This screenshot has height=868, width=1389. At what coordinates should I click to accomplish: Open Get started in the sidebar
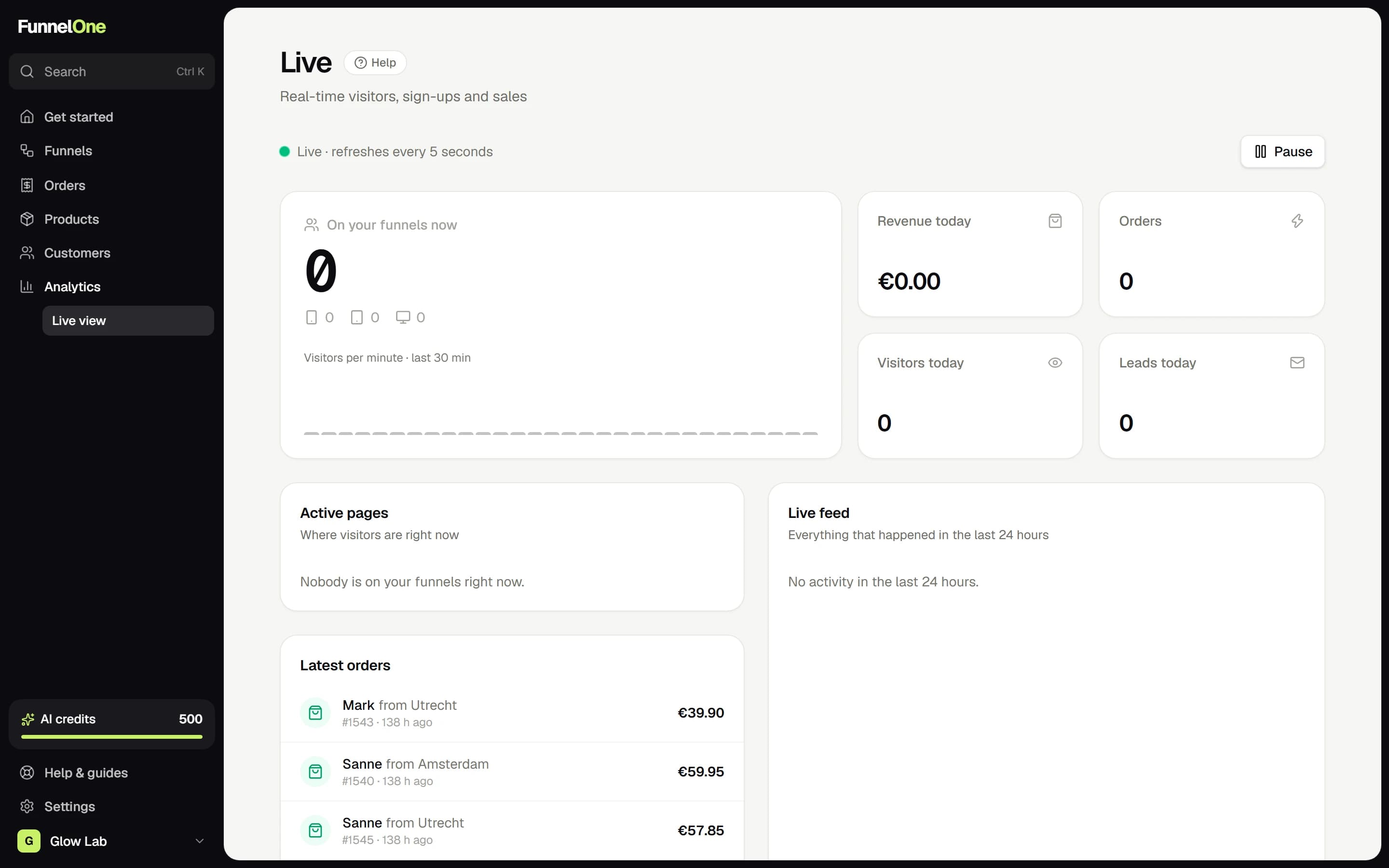click(112, 117)
